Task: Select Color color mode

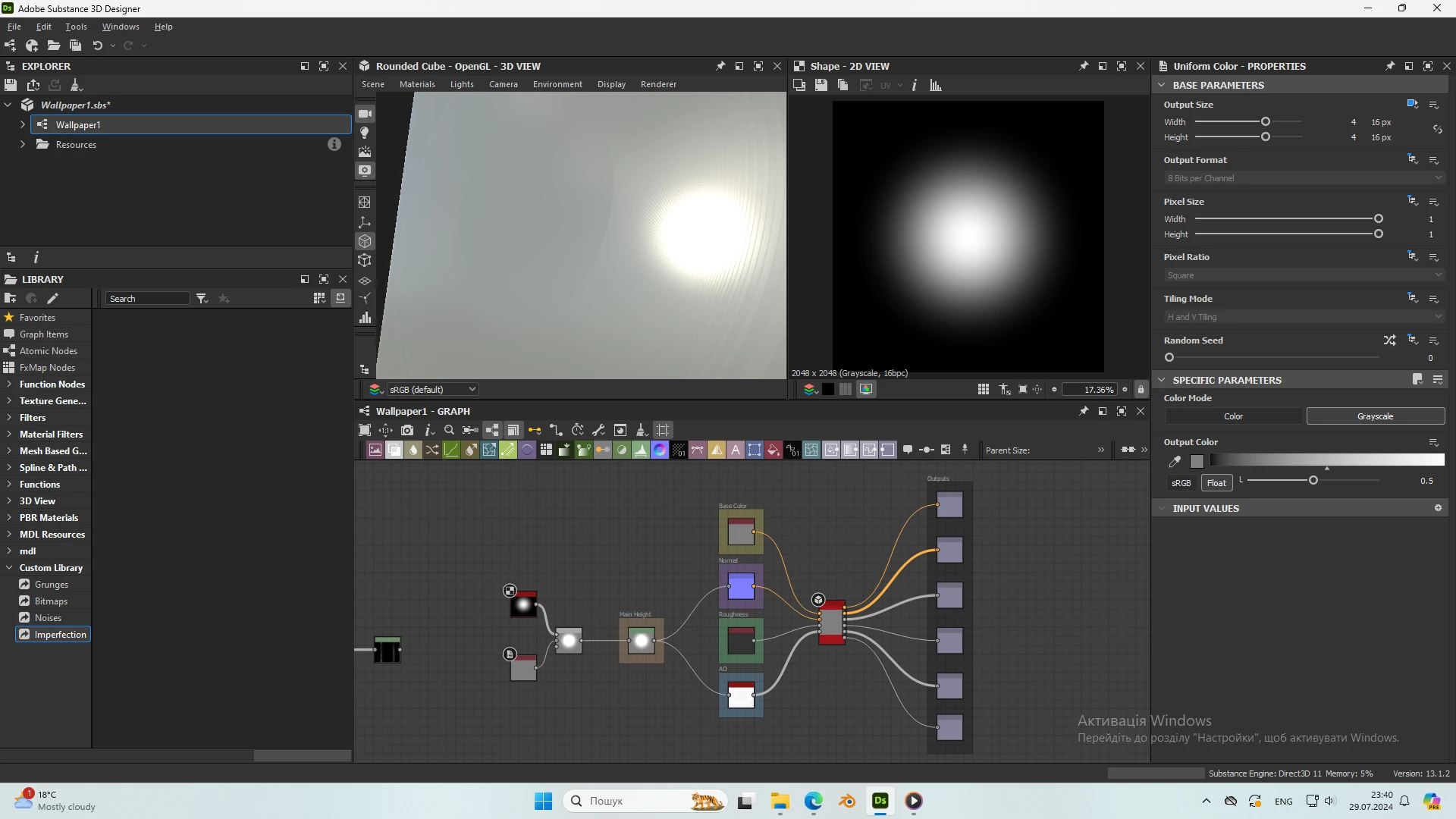Action: 1233,416
